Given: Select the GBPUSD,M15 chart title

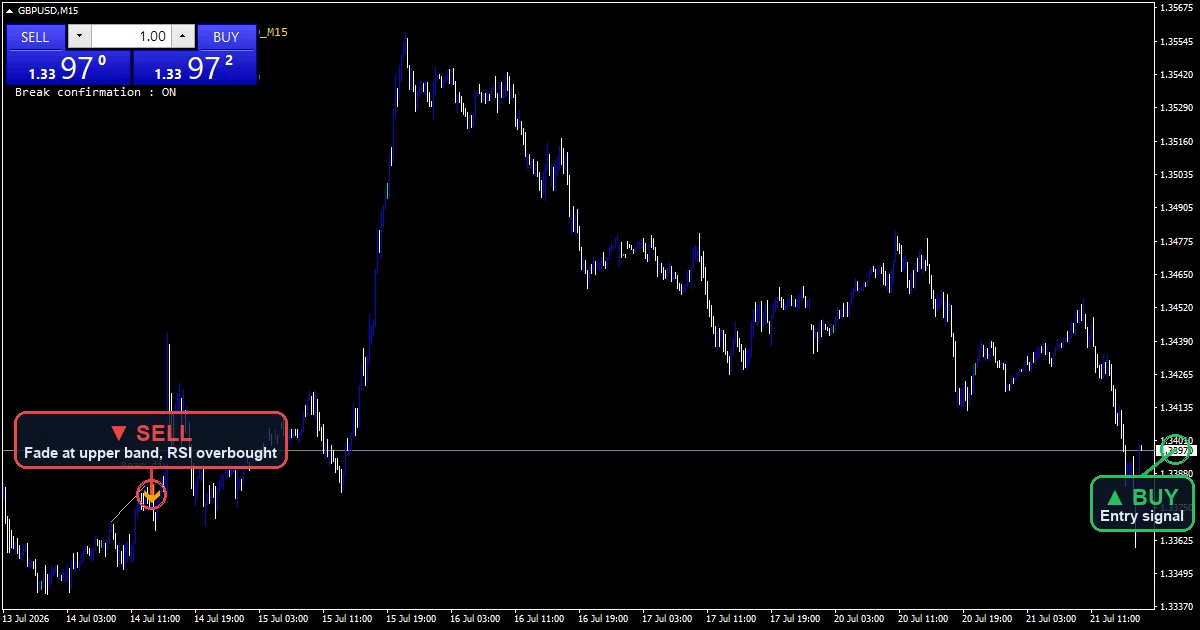Looking at the screenshot, I should (48, 10).
